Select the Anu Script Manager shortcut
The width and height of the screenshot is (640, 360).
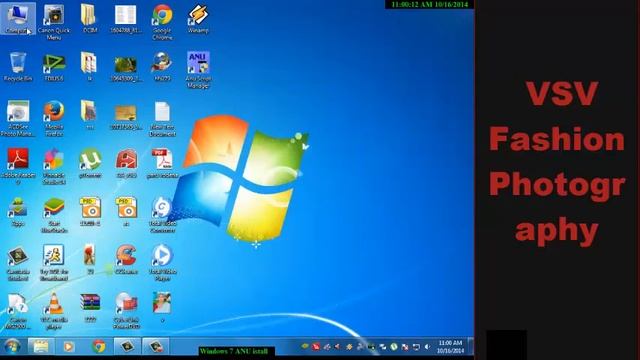click(198, 69)
